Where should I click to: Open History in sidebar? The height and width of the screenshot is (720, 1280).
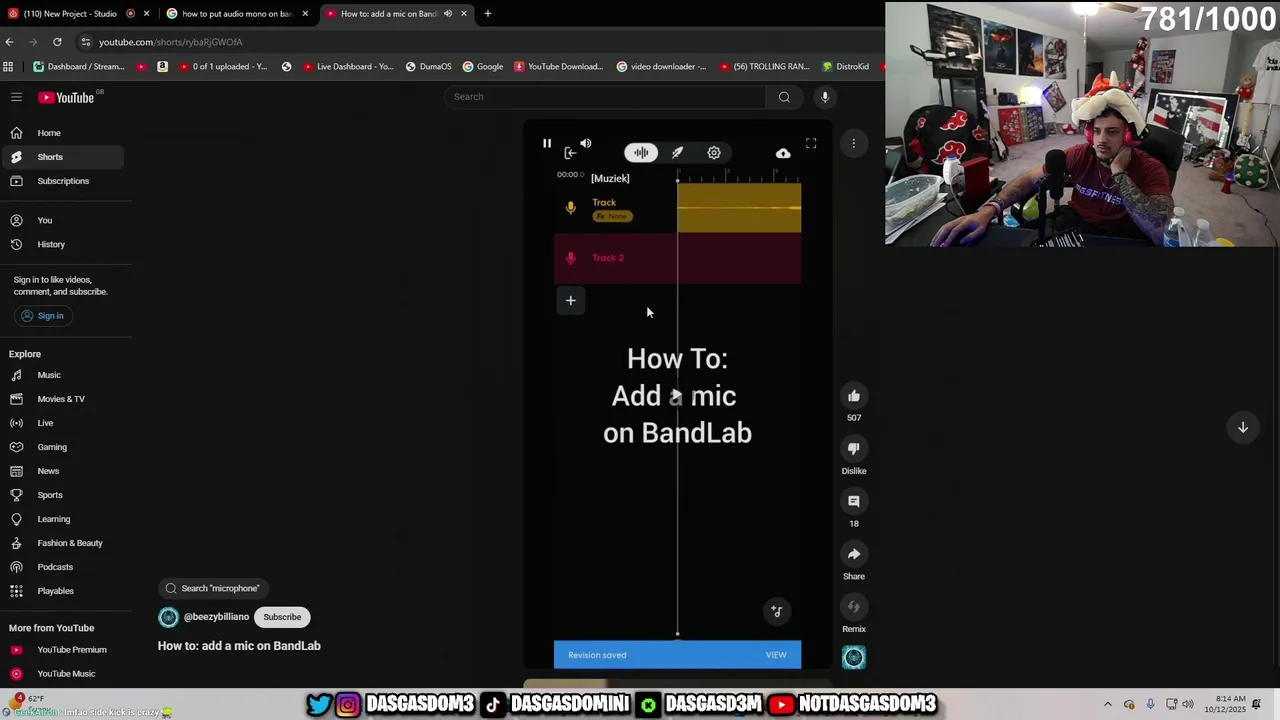(62, 244)
